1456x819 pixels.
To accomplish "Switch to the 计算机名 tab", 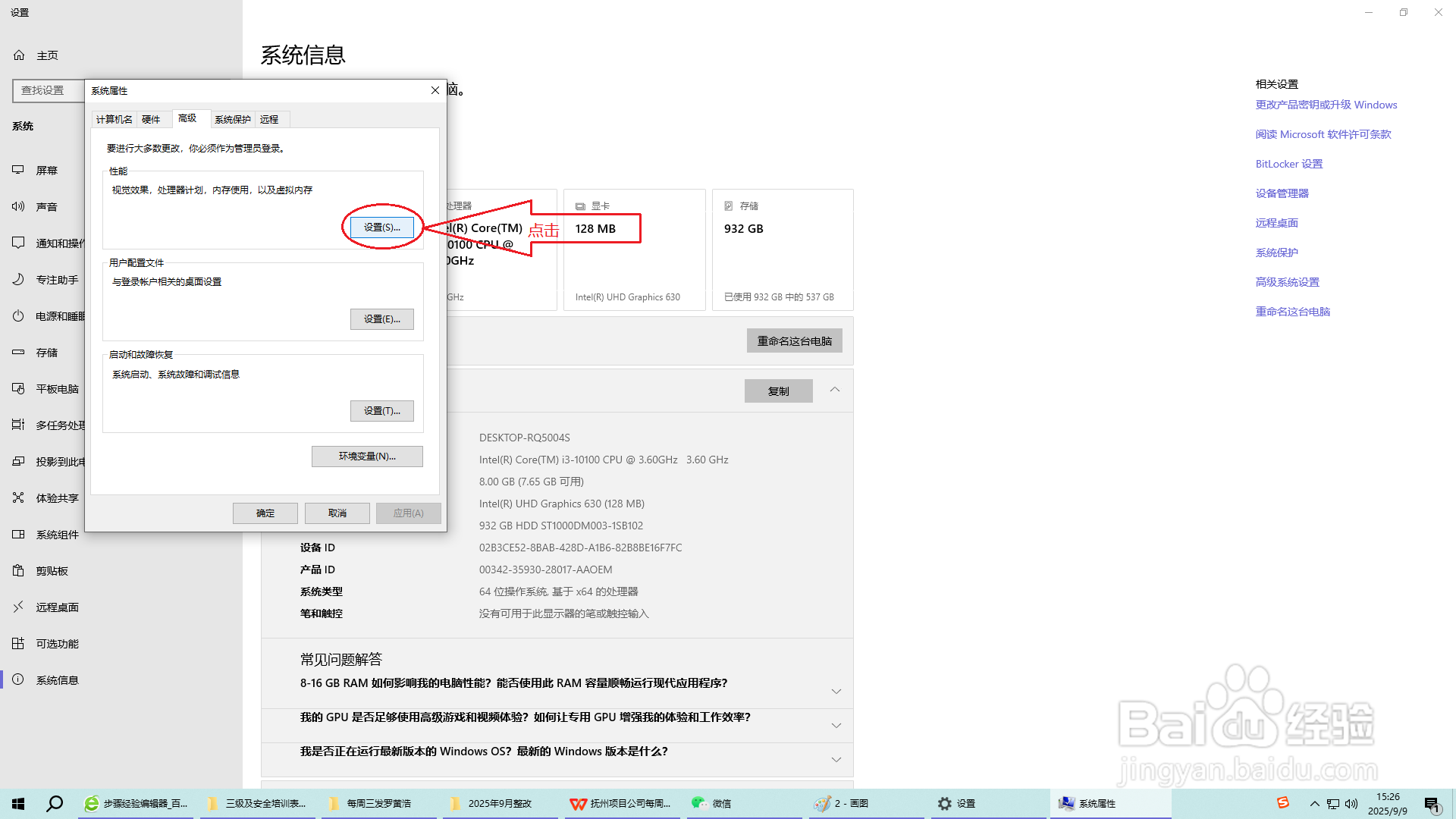I will pyautogui.click(x=113, y=119).
